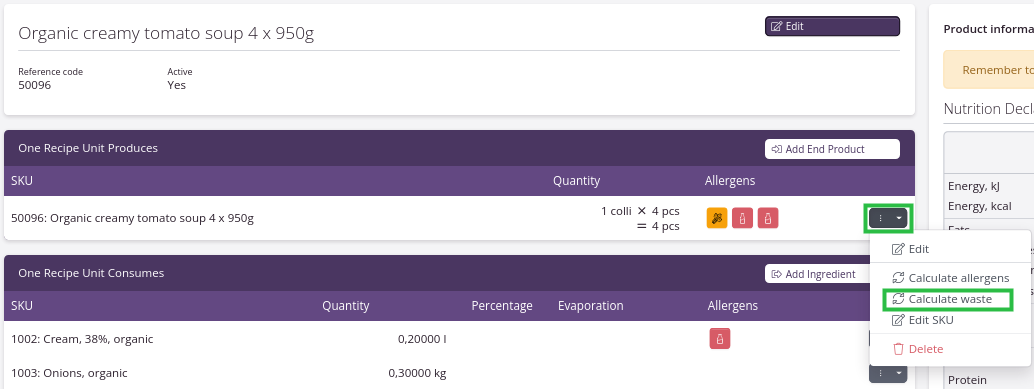Choose Delete from the context menu
The width and height of the screenshot is (1034, 389).
tap(917, 349)
